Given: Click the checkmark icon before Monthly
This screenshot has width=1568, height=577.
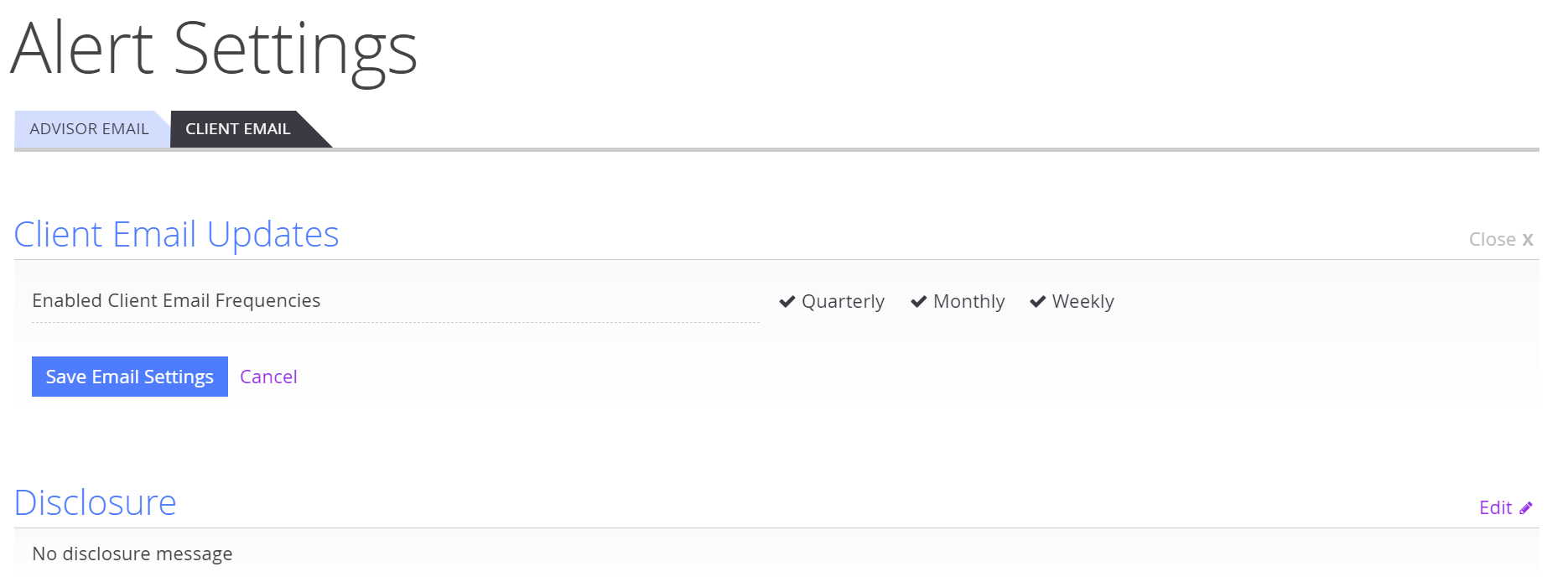Looking at the screenshot, I should click(918, 302).
